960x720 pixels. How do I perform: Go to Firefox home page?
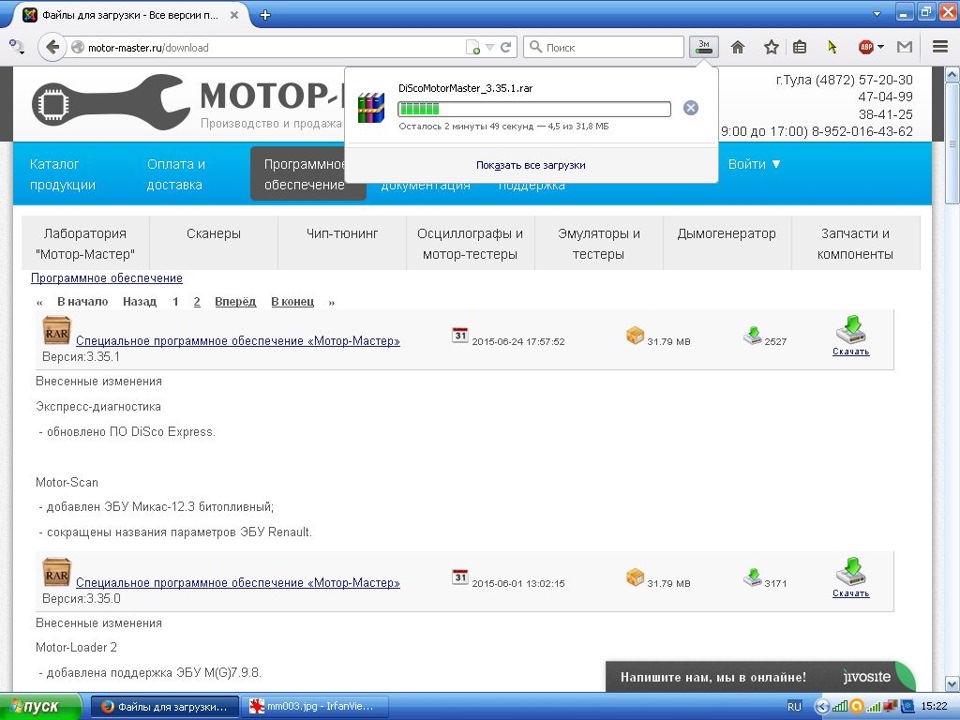(x=738, y=47)
